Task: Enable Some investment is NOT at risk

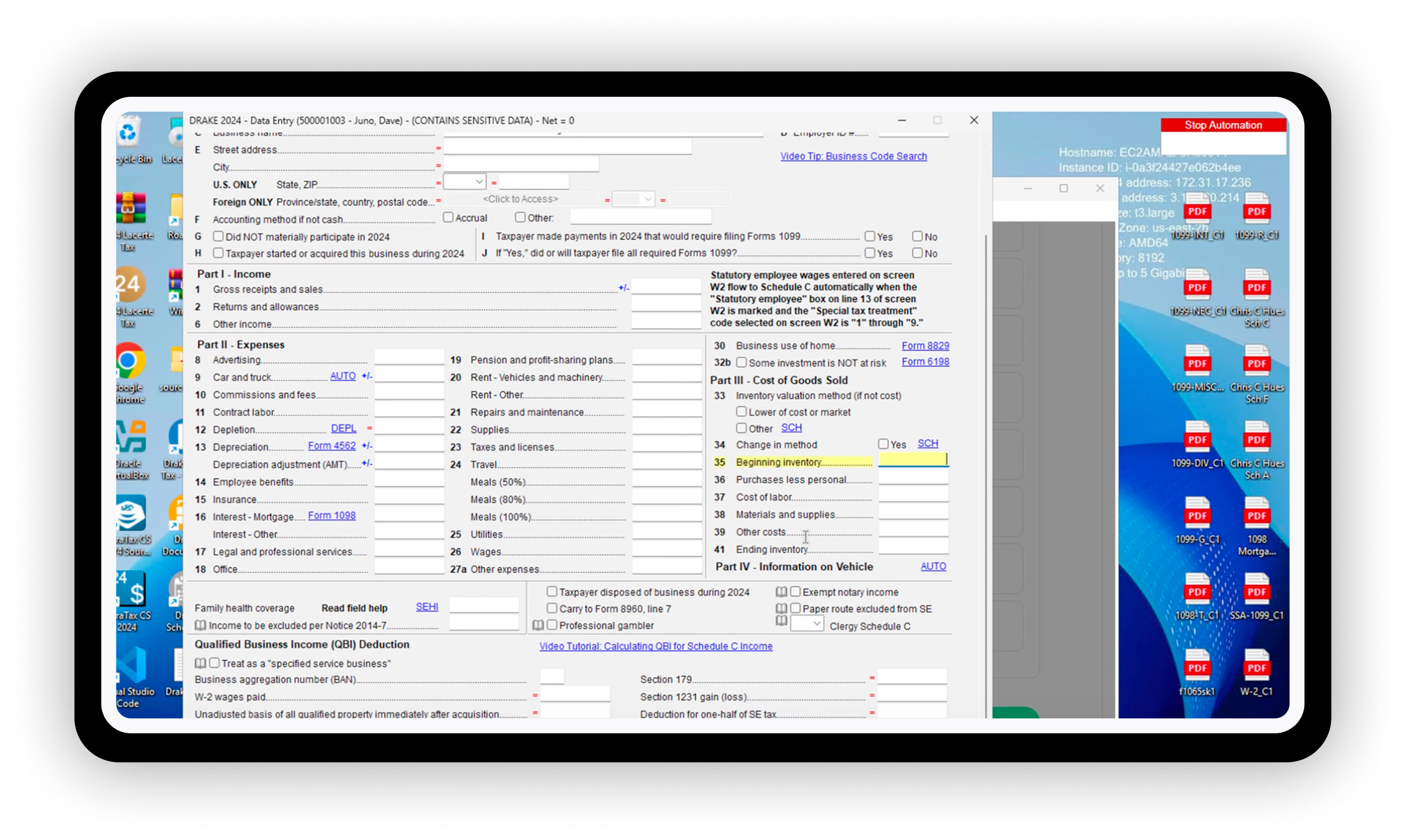Action: point(741,362)
